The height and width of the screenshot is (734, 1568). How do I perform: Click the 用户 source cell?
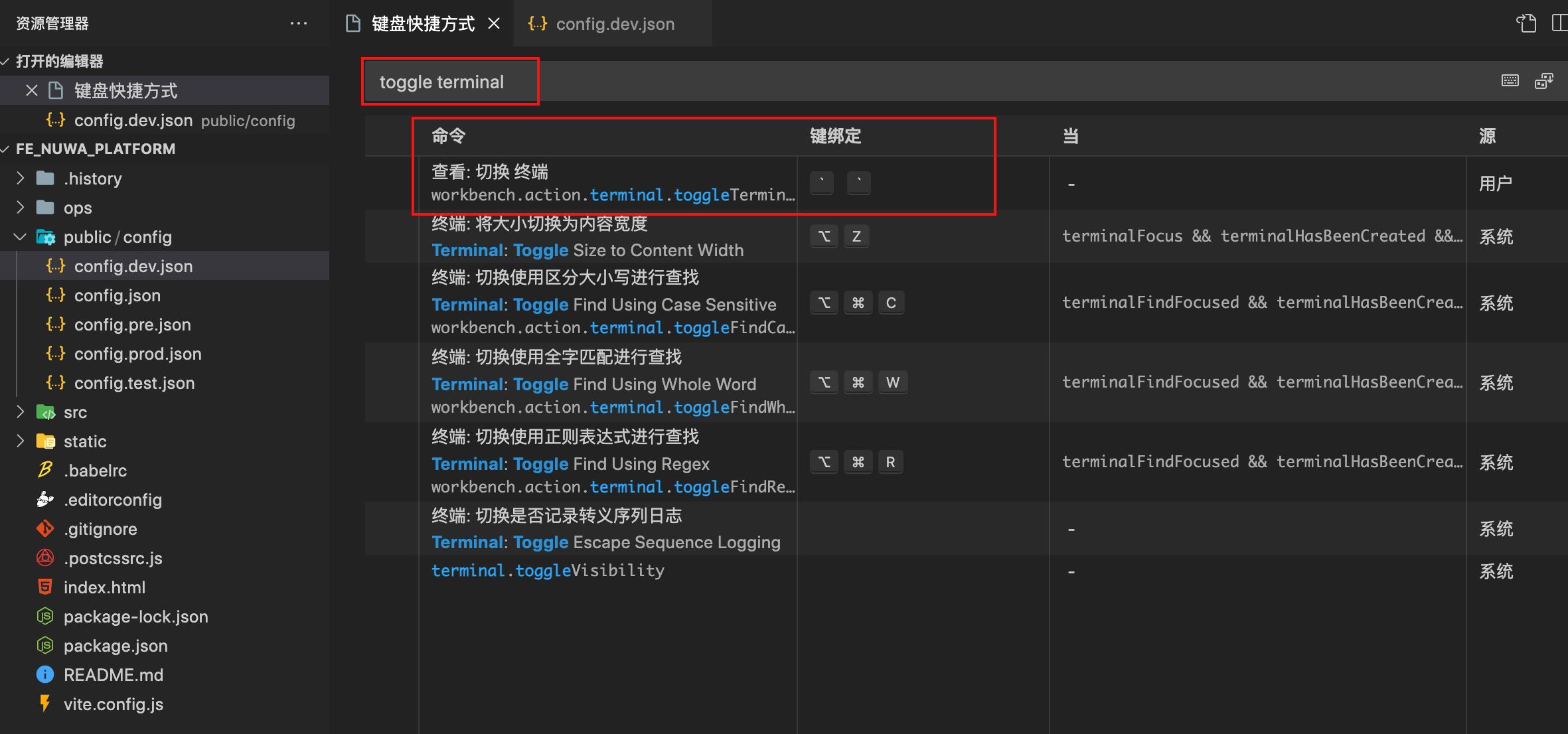[x=1495, y=183]
